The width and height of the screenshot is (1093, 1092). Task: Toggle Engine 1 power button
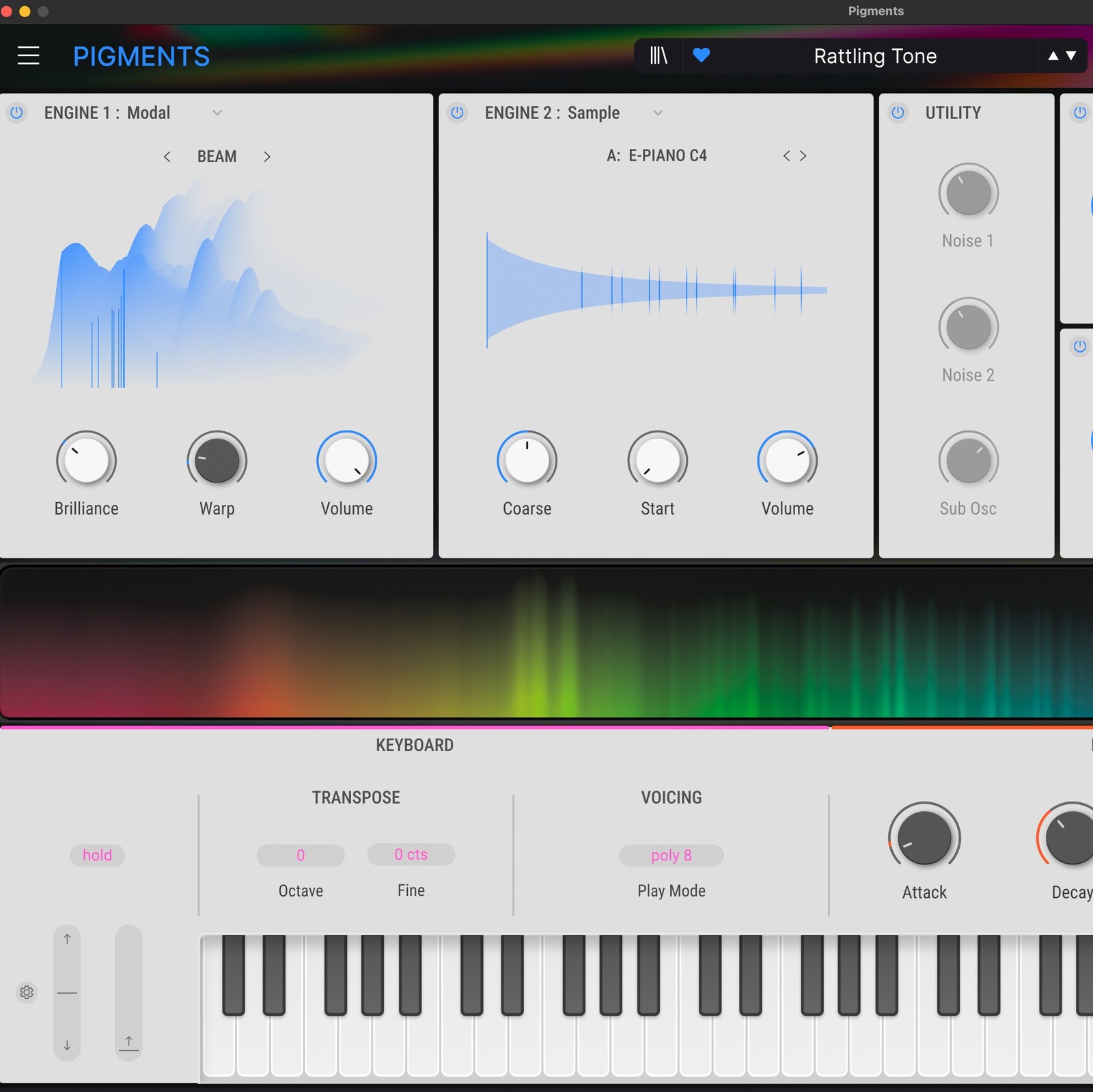[x=16, y=112]
